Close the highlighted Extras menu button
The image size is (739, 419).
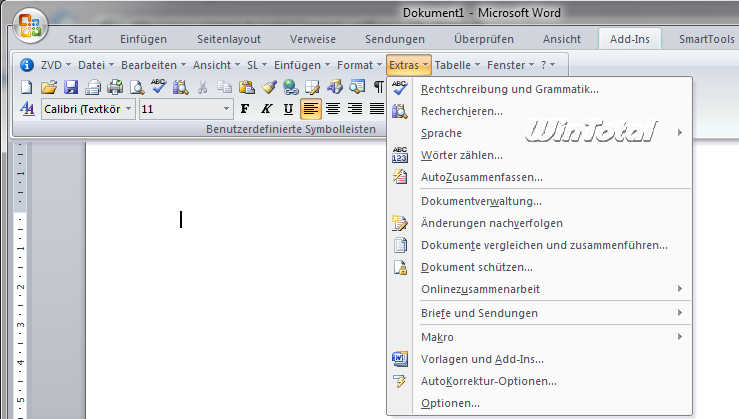409,65
